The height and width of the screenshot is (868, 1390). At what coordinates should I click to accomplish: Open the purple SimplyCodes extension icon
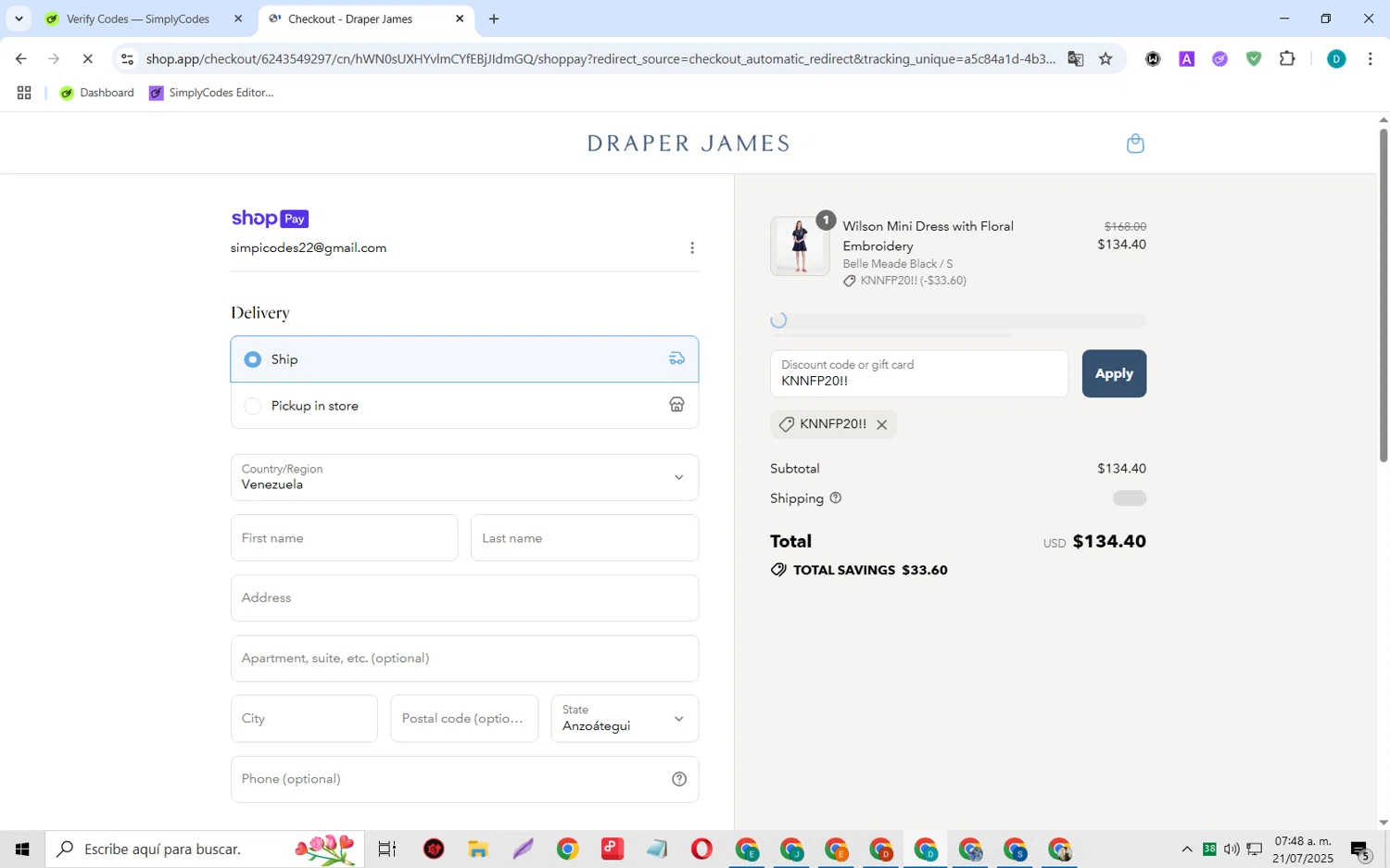click(1220, 58)
